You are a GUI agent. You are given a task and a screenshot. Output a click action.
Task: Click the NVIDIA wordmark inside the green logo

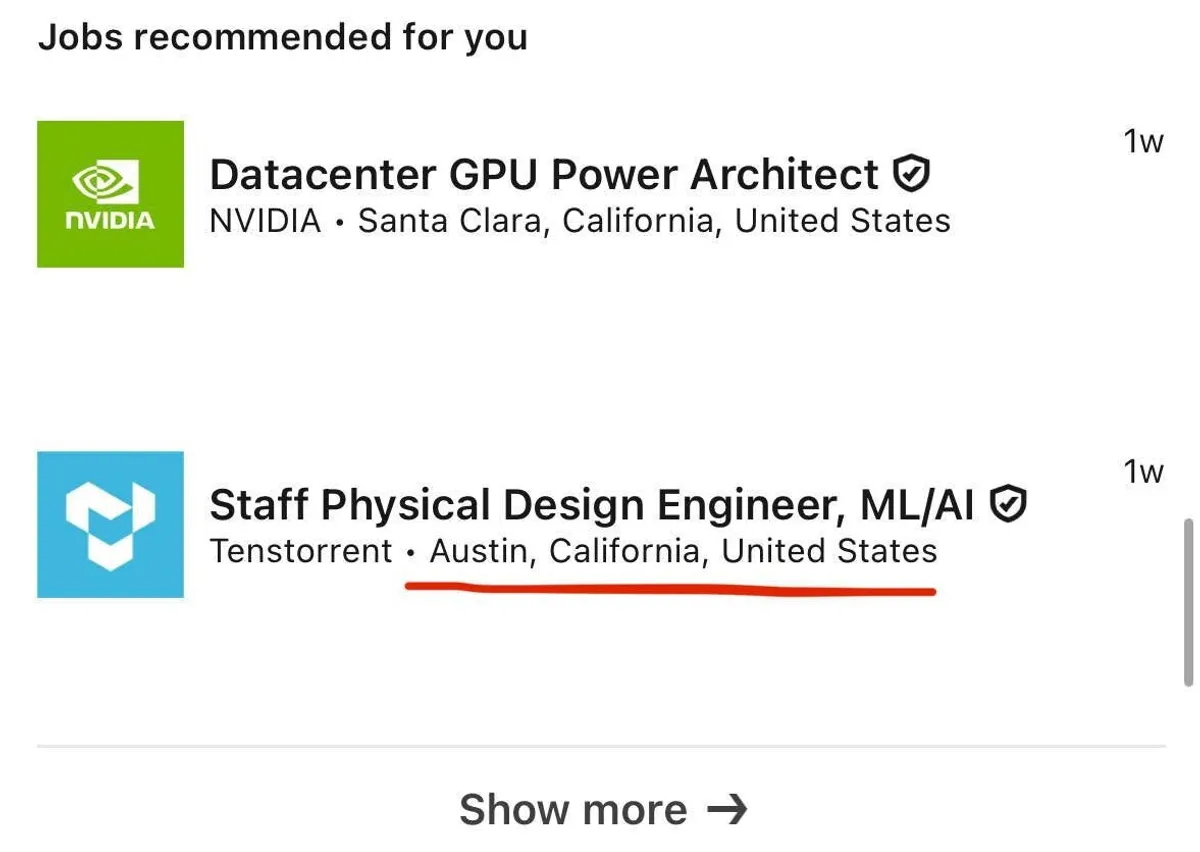(x=110, y=220)
